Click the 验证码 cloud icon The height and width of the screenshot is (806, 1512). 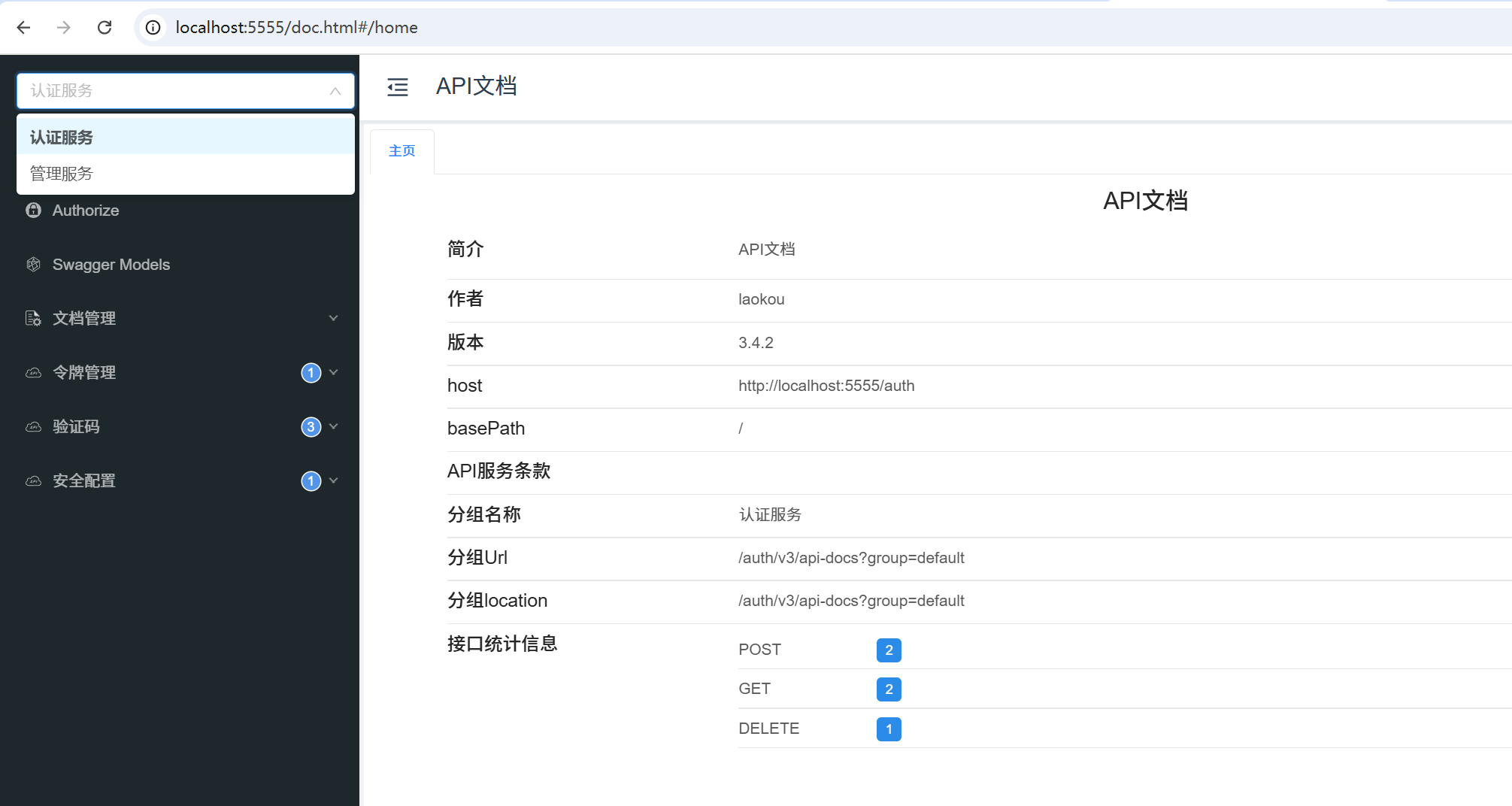[33, 427]
